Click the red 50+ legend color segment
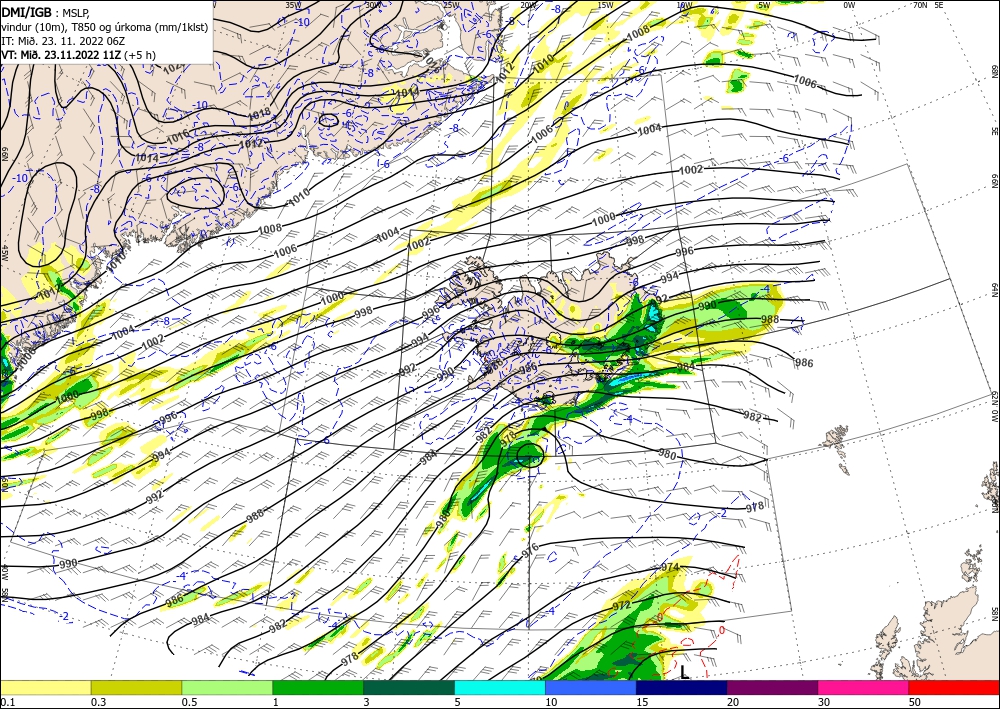 [954, 687]
